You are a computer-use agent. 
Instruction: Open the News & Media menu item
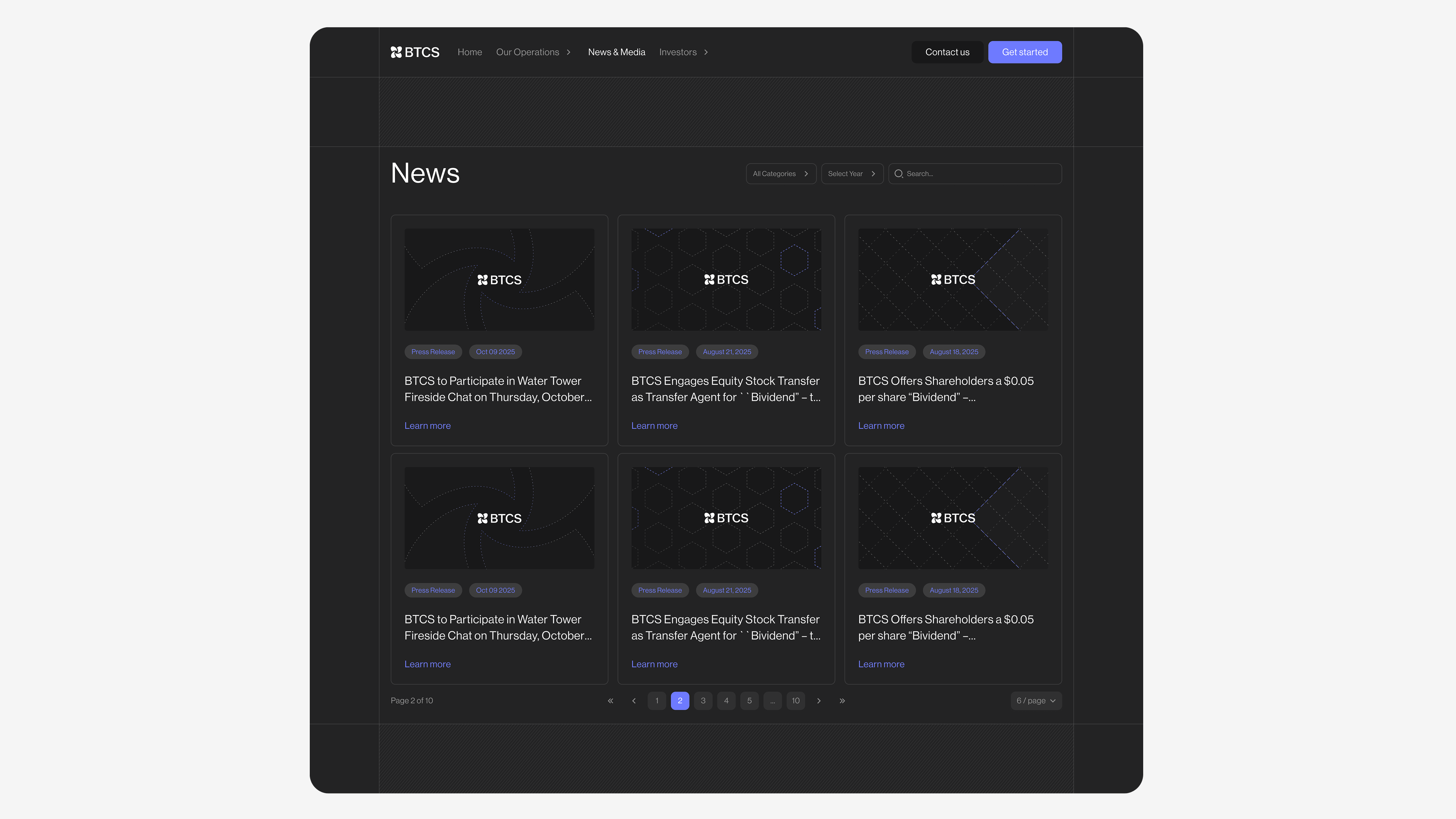617,52
